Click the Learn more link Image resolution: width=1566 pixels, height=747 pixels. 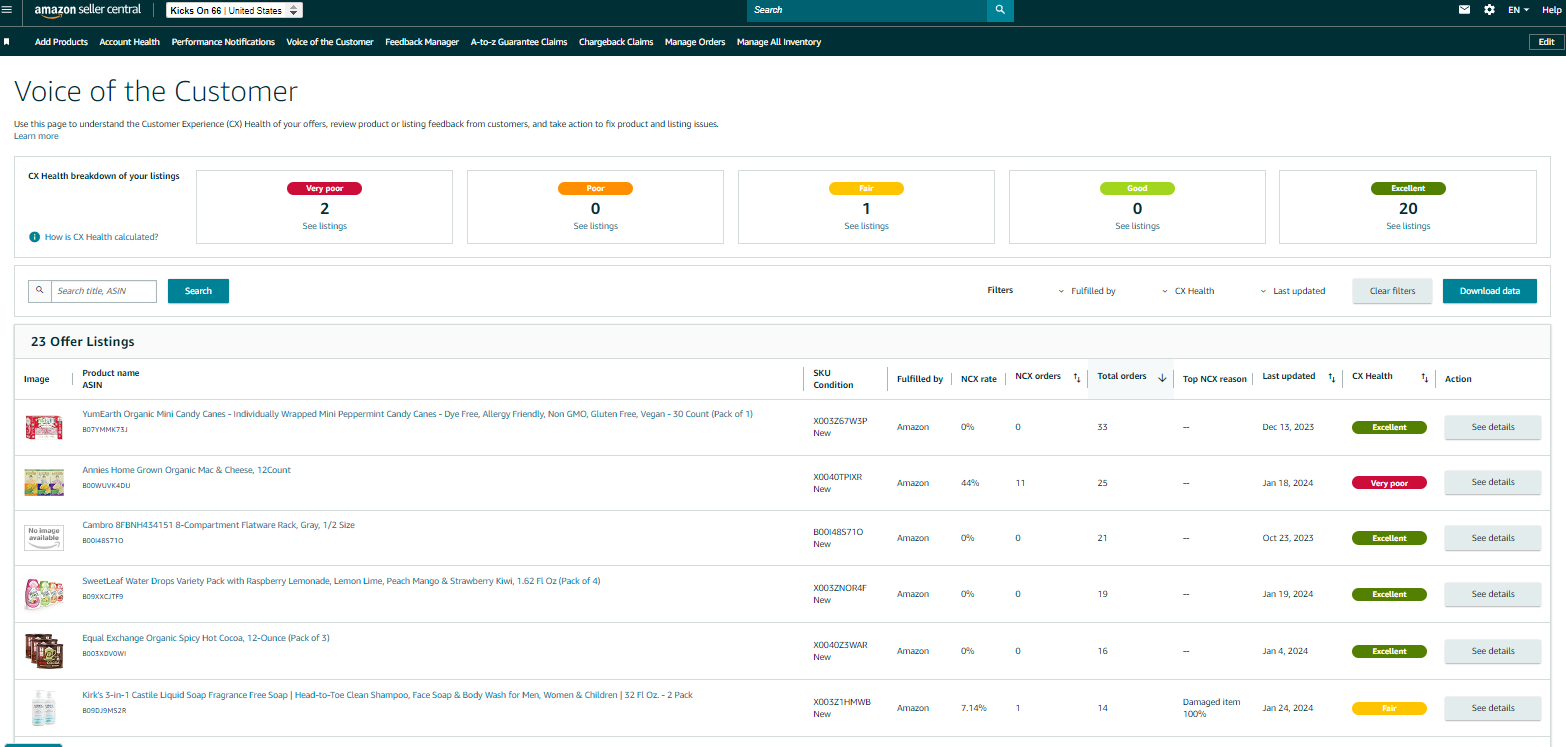point(36,136)
